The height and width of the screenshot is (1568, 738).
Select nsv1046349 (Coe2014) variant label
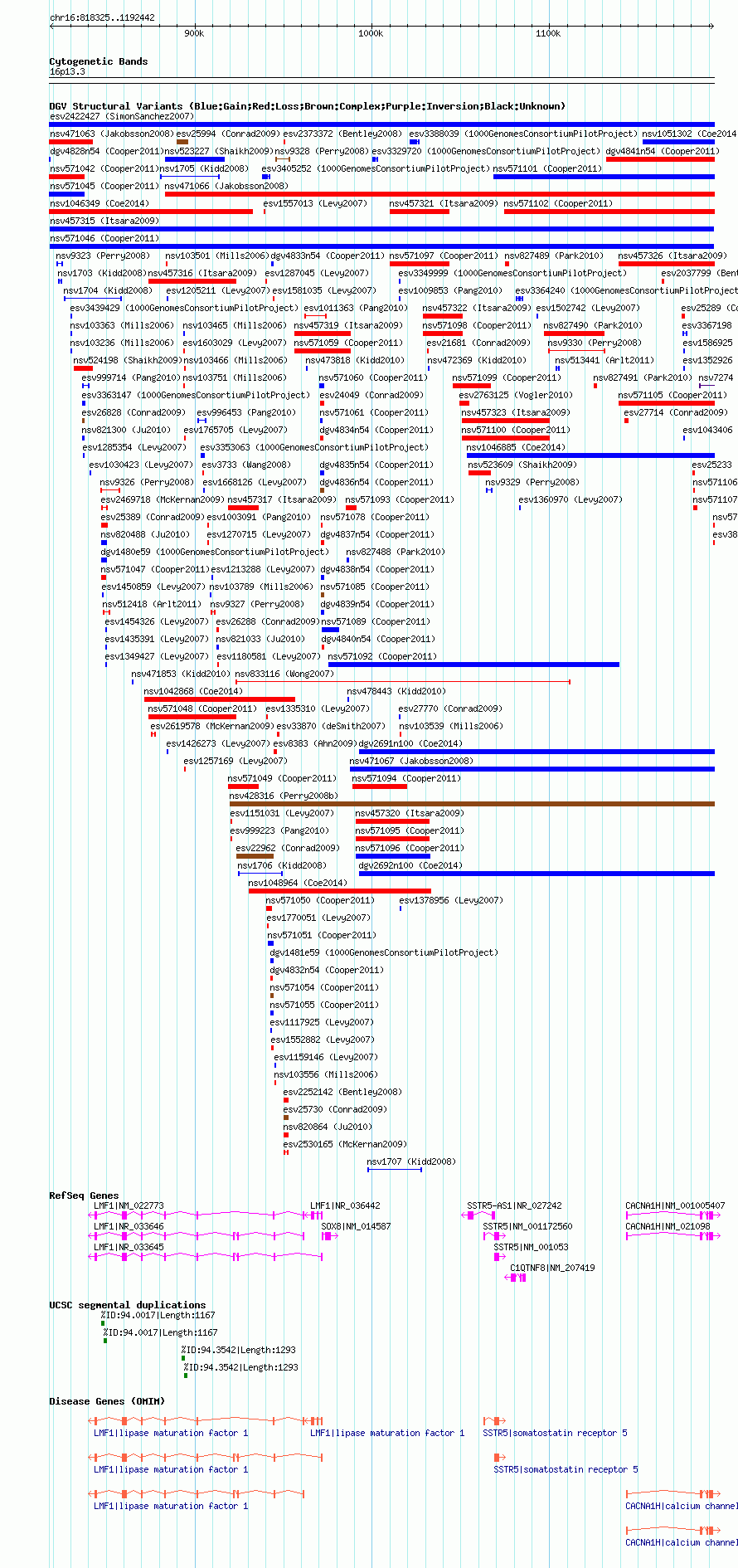(100, 203)
